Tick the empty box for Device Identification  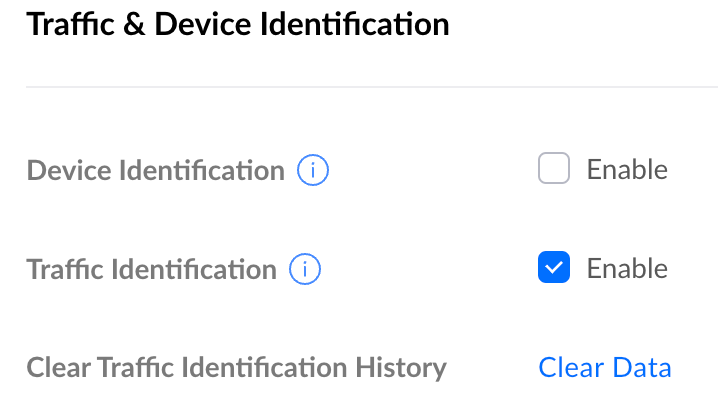(x=554, y=169)
